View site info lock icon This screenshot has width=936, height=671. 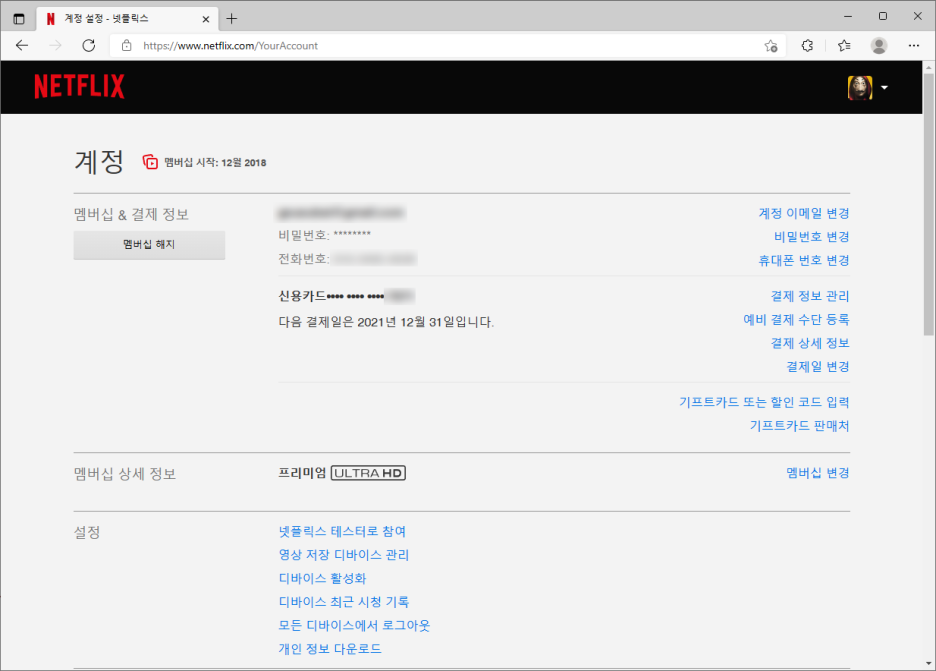[127, 45]
